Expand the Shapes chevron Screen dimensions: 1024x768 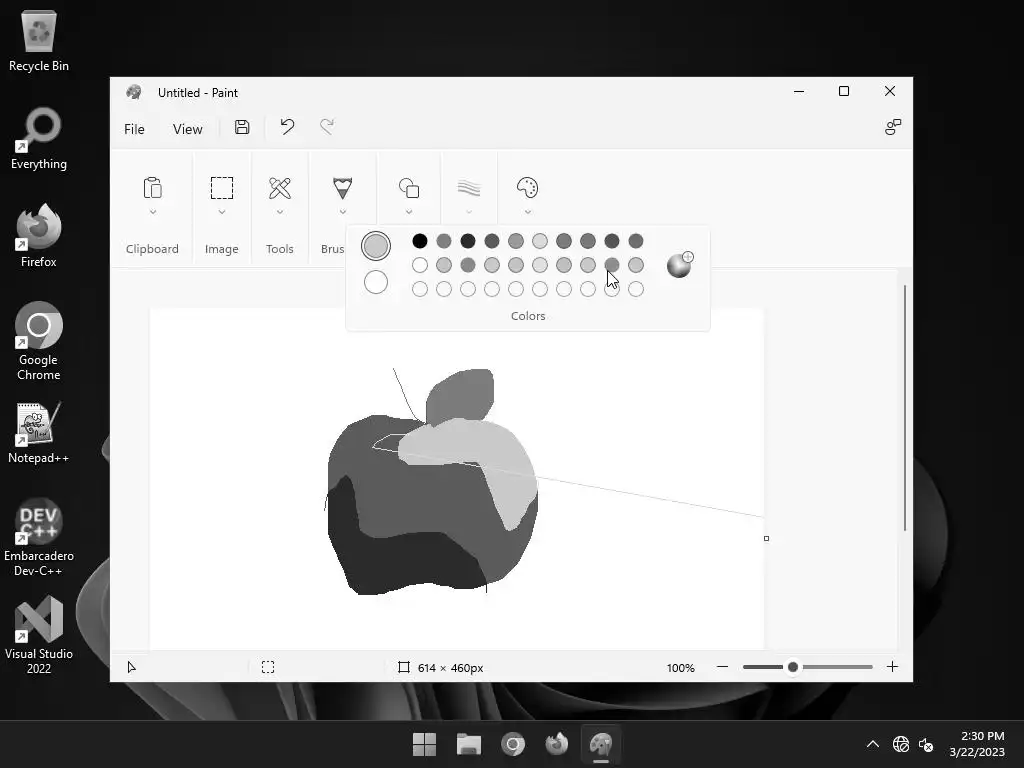coord(409,212)
